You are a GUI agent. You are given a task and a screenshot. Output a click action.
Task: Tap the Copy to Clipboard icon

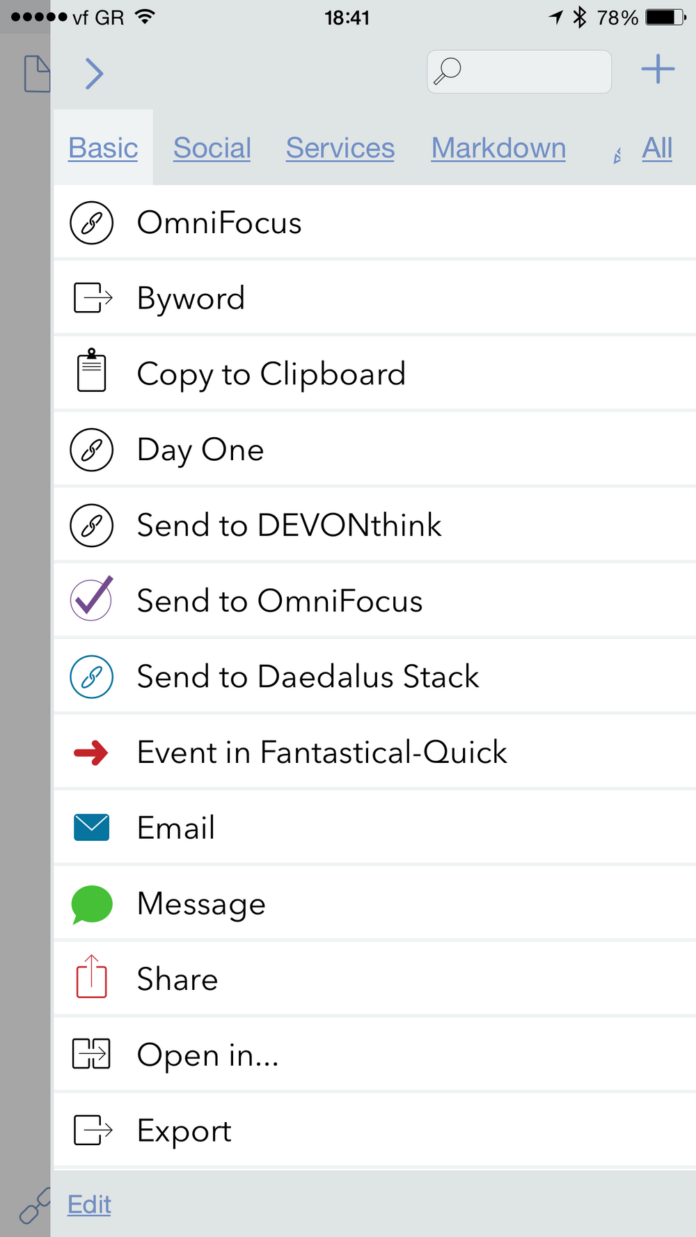point(91,374)
